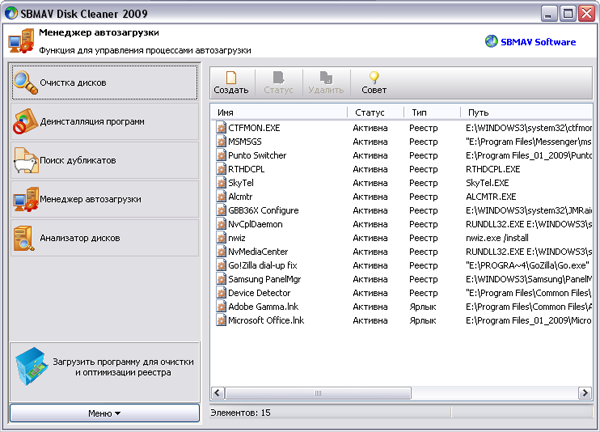Click path of Go!Zilla Go.exe

(527, 265)
